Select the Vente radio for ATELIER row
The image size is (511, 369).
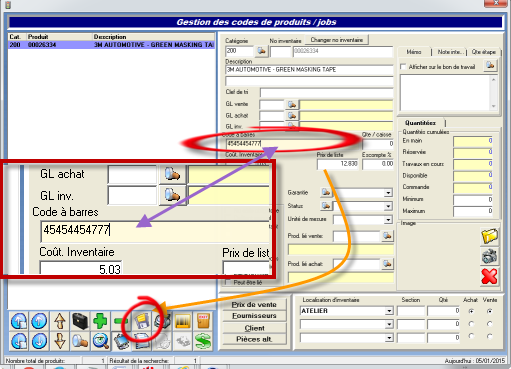click(489, 311)
